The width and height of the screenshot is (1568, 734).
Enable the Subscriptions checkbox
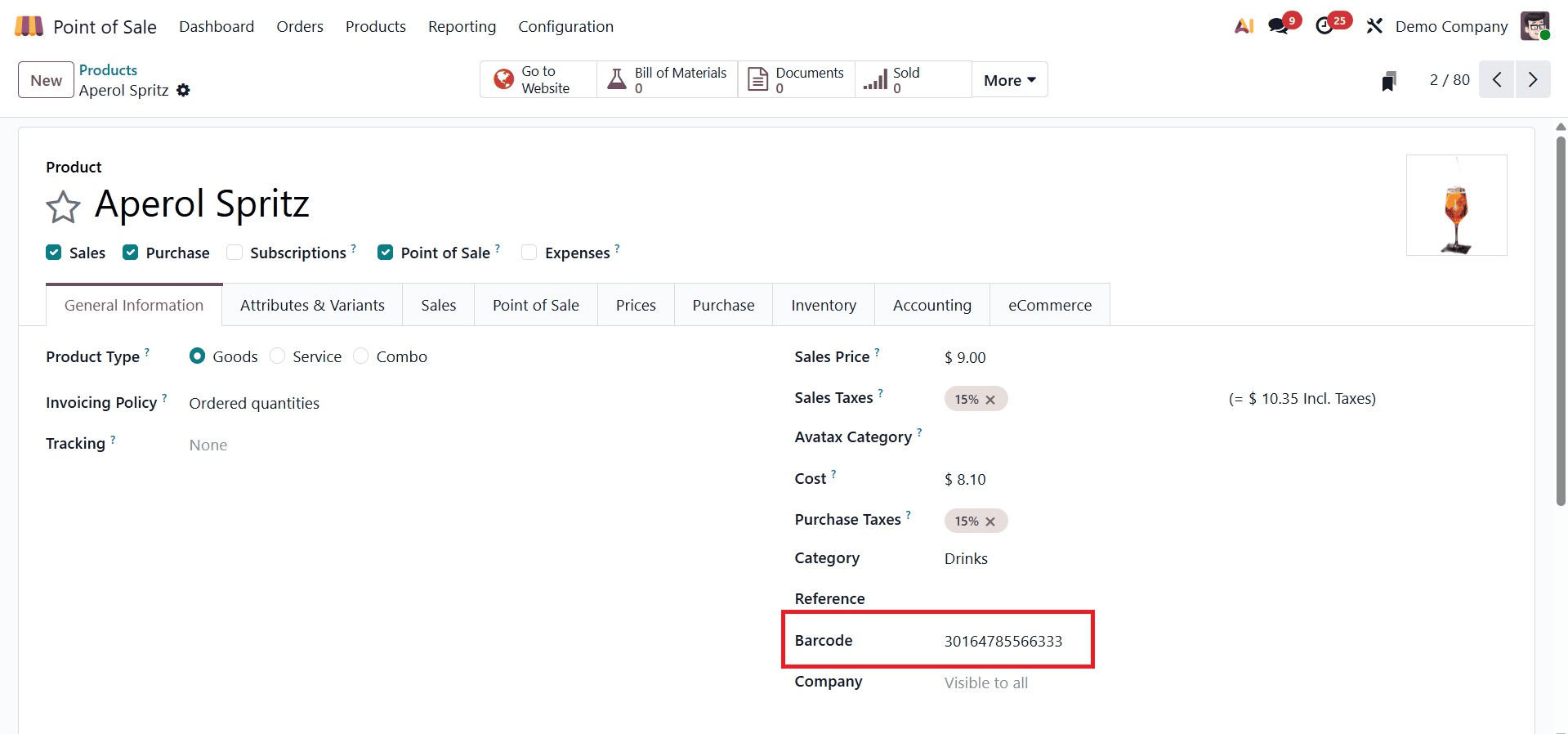[235, 253]
